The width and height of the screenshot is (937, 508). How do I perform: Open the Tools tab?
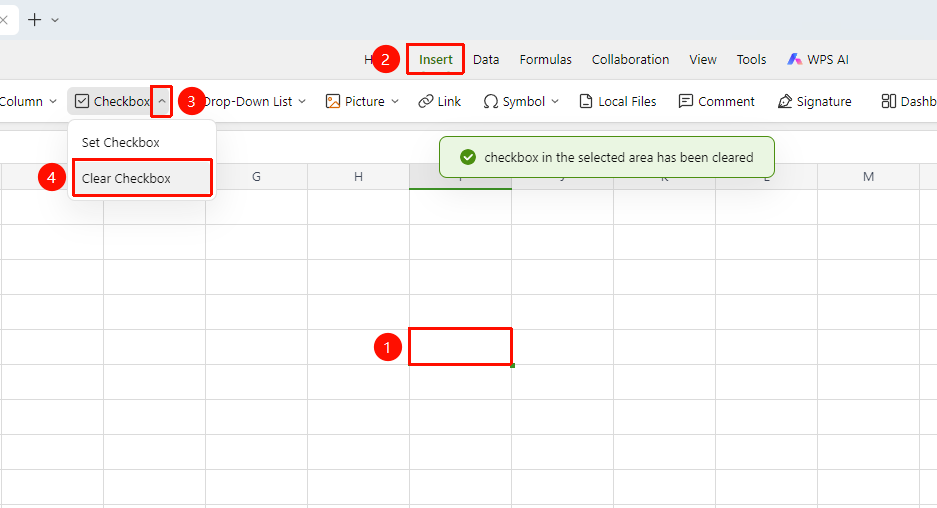pyautogui.click(x=751, y=60)
